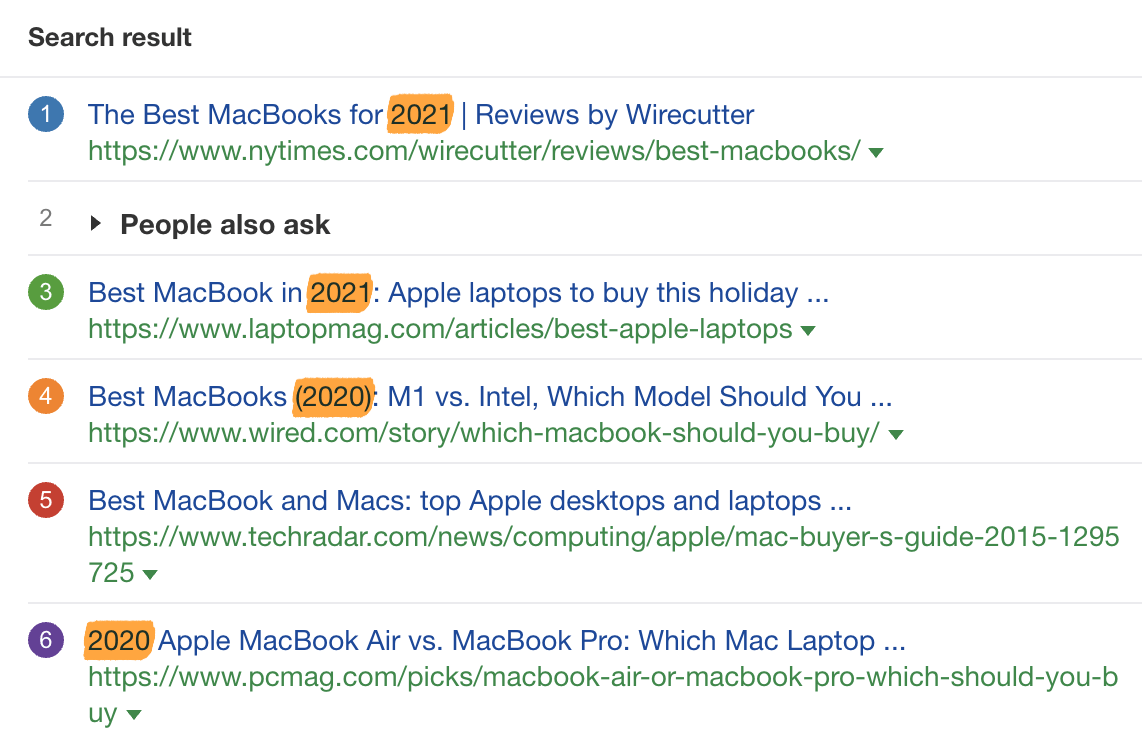Open dropdown arrow next to wired.com URL
The image size is (1142, 740).
click(x=896, y=434)
